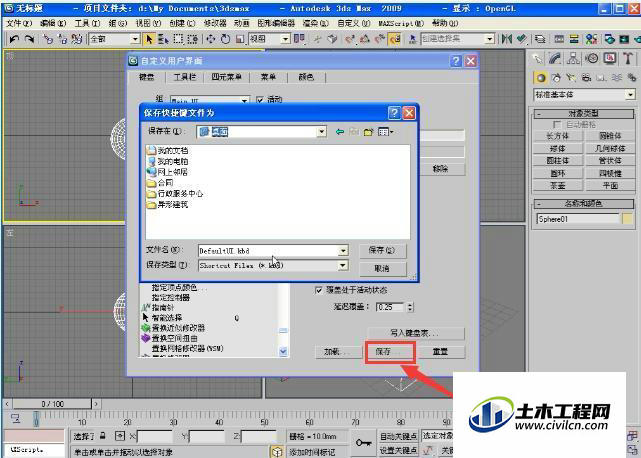Click the Redo arrow in main toolbar

click(x=29, y=39)
